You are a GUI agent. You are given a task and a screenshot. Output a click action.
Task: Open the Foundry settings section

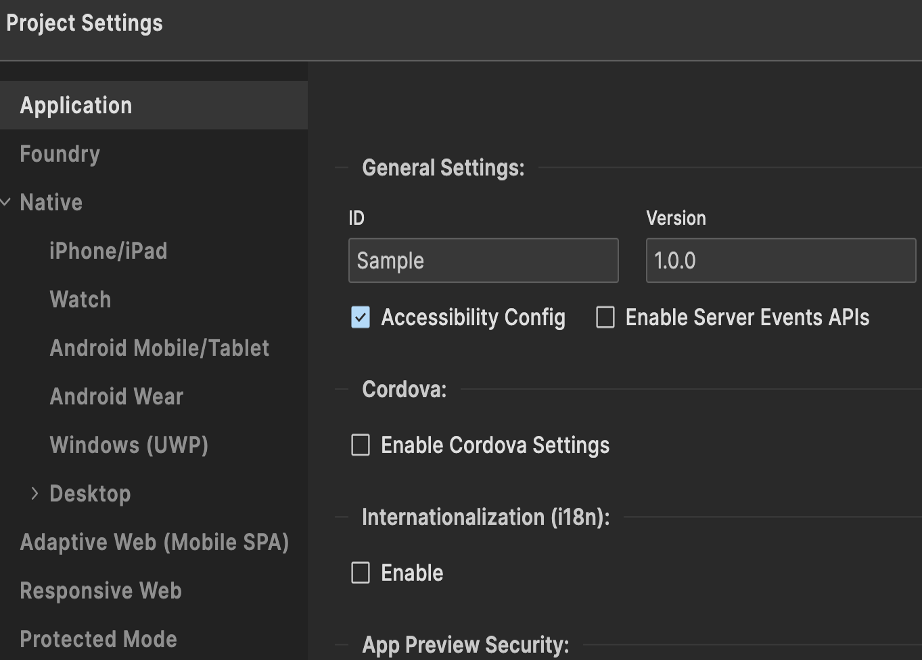click(x=60, y=154)
